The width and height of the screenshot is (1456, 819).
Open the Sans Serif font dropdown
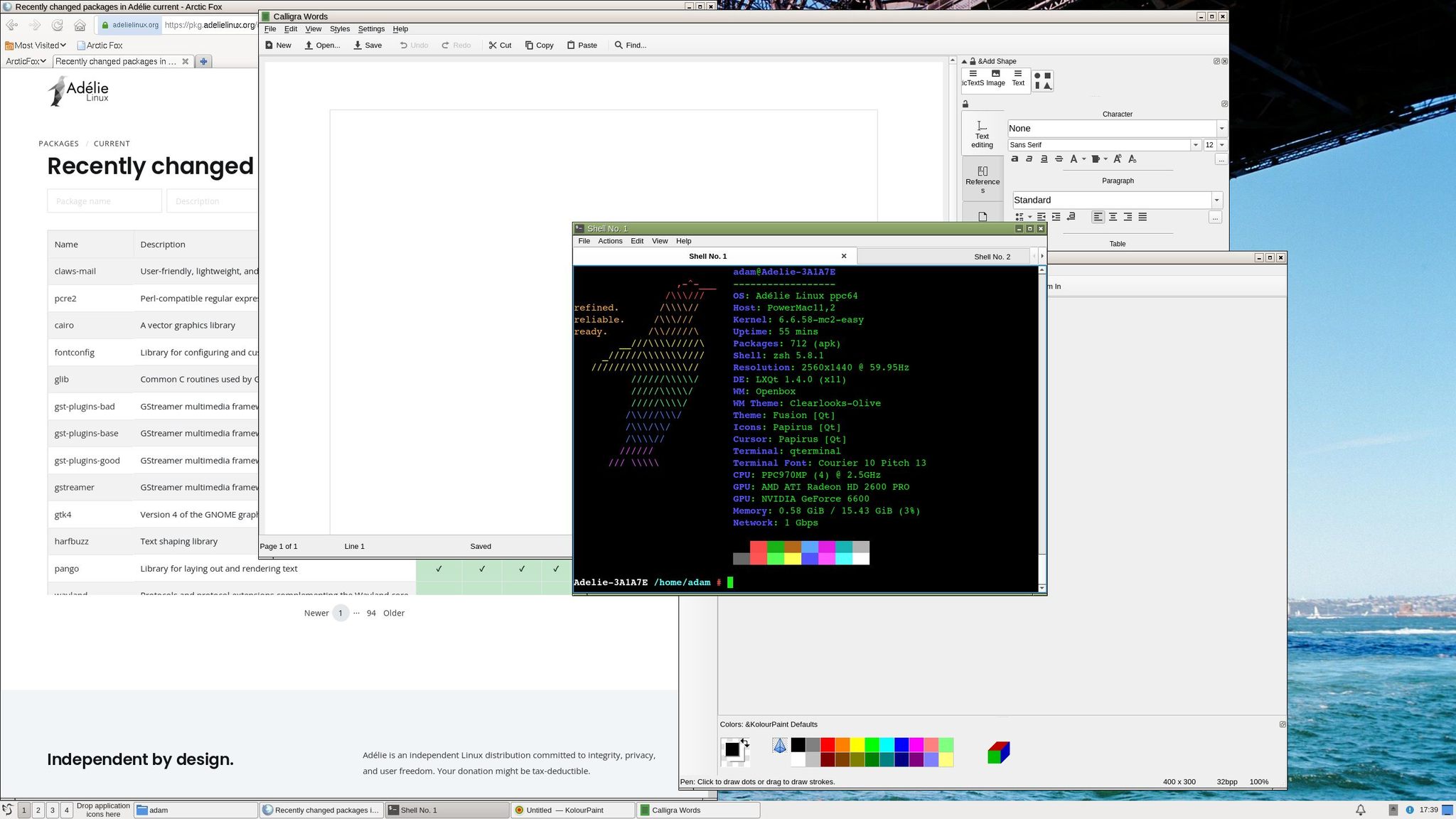(1195, 145)
